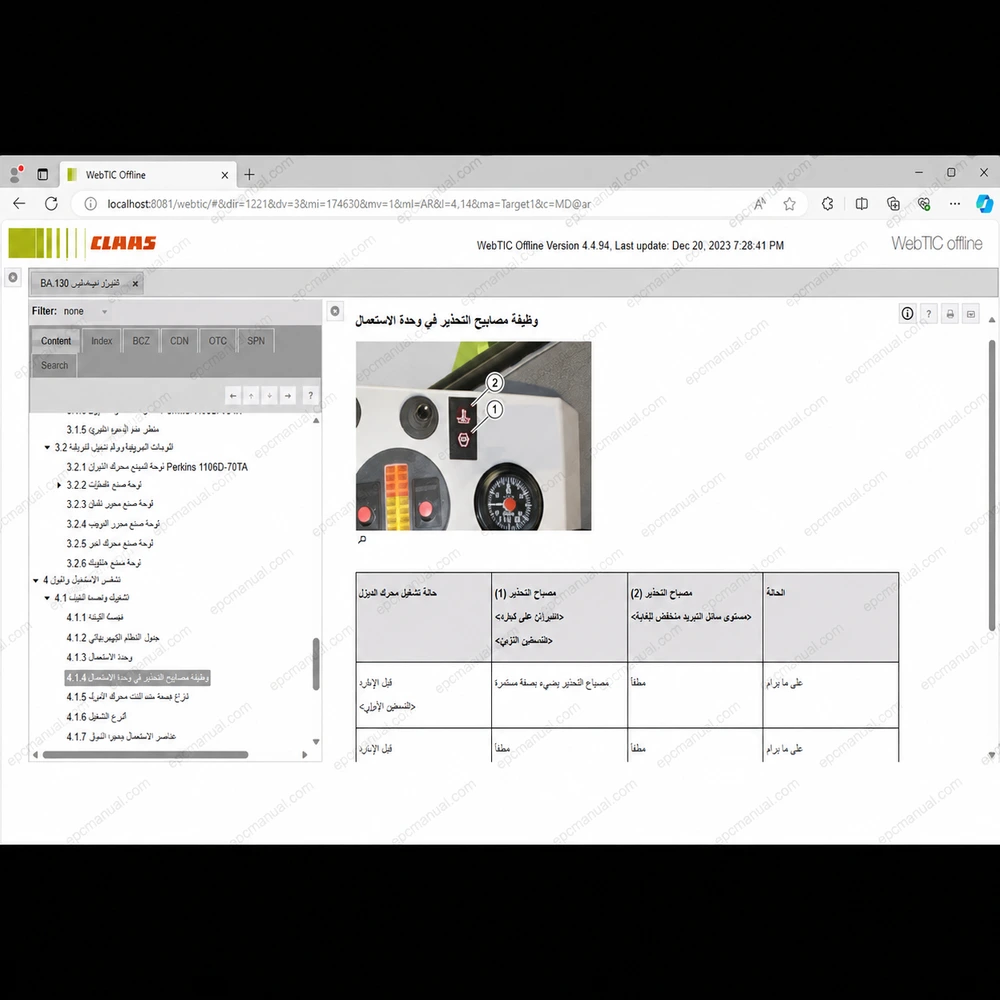Screen dimensions: 1000x1000
Task: Click the right arrow tree navigation button
Action: click(288, 395)
